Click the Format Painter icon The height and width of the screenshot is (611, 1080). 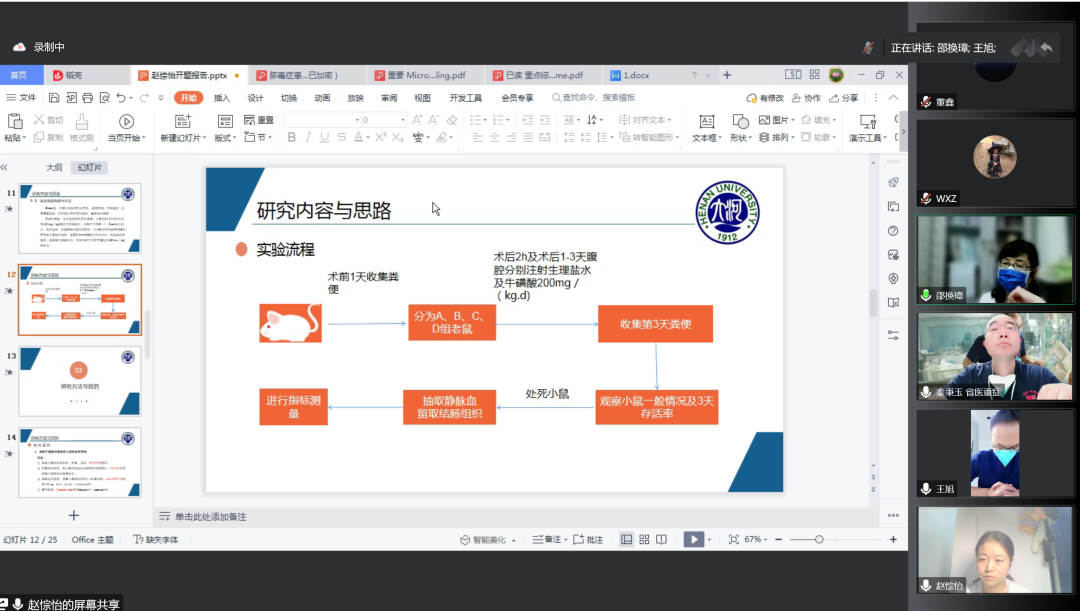point(82,121)
